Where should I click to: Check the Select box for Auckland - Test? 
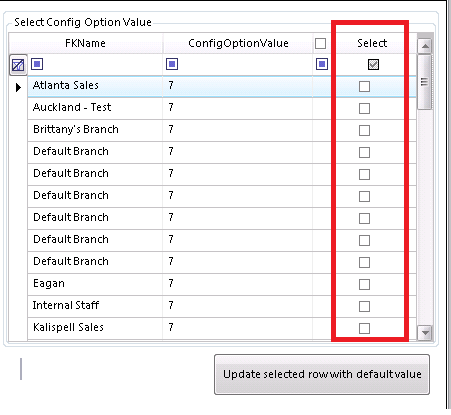(x=364, y=108)
